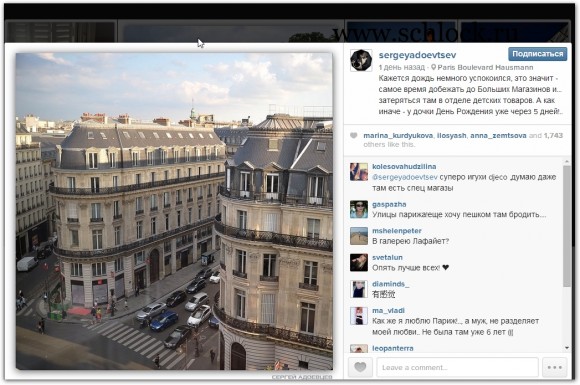Click the comments scrollbar thumb

(567, 226)
